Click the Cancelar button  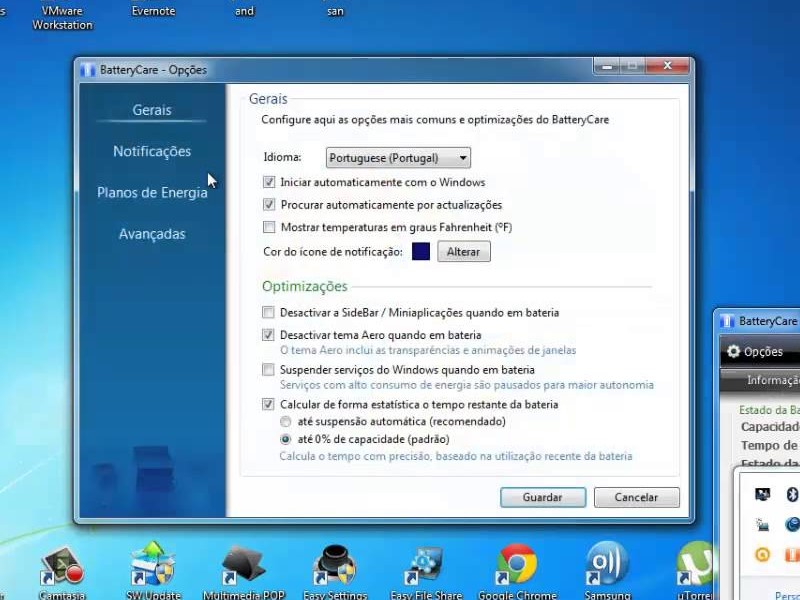pos(636,497)
